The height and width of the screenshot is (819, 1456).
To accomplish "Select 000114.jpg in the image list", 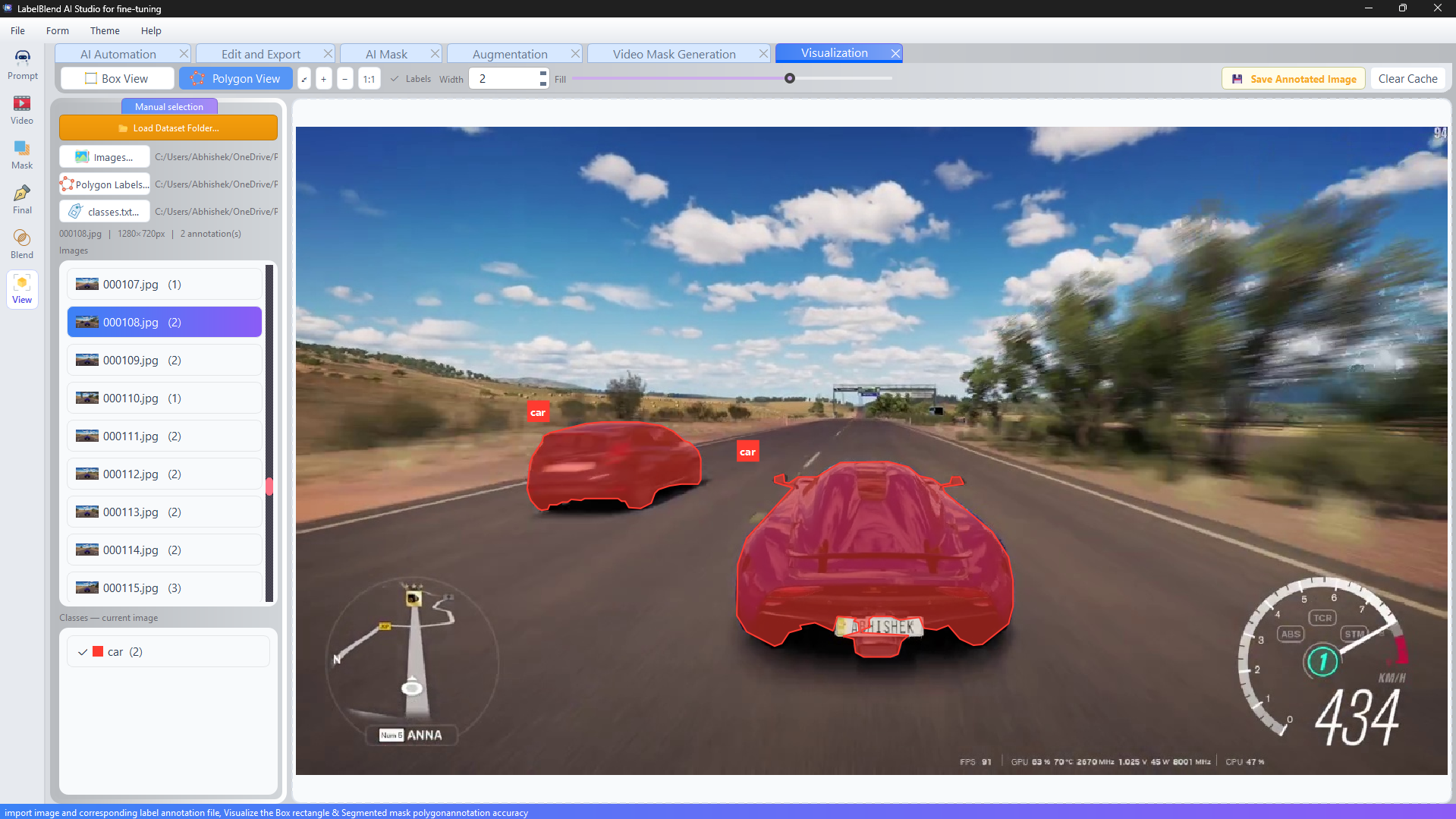I will 165,550.
